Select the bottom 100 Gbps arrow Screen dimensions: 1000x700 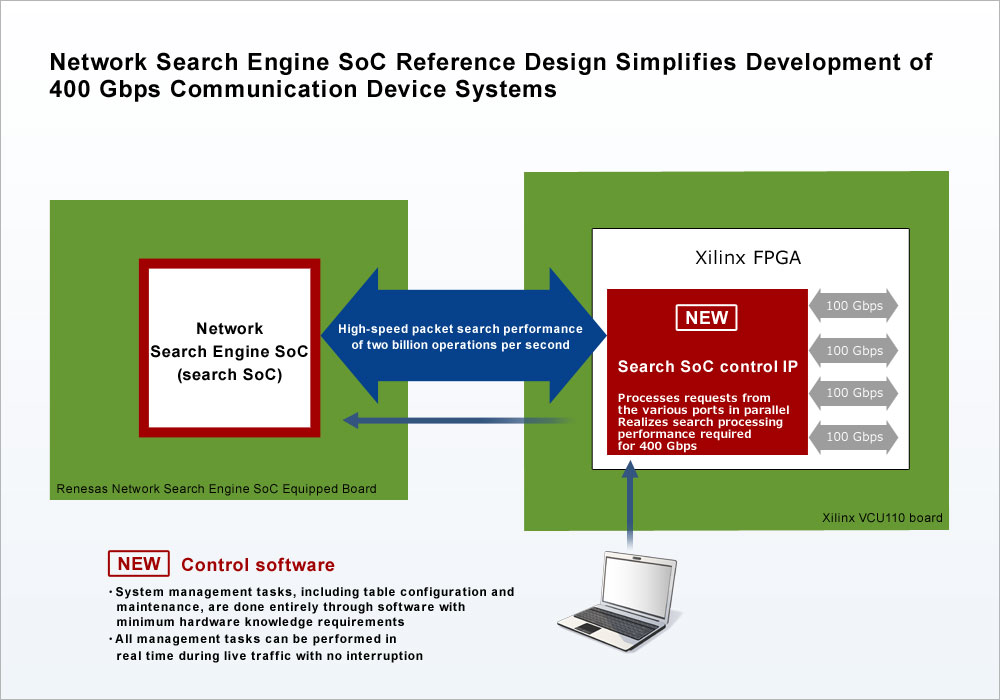coord(852,437)
